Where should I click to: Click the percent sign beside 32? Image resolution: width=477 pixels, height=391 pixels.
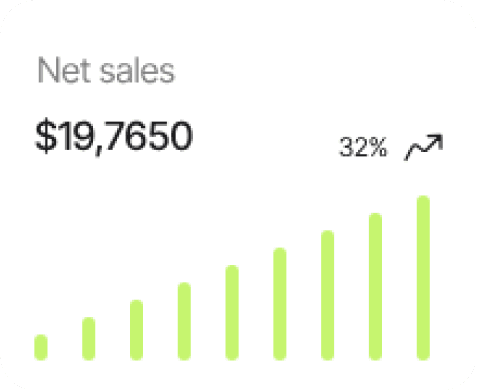(x=377, y=147)
